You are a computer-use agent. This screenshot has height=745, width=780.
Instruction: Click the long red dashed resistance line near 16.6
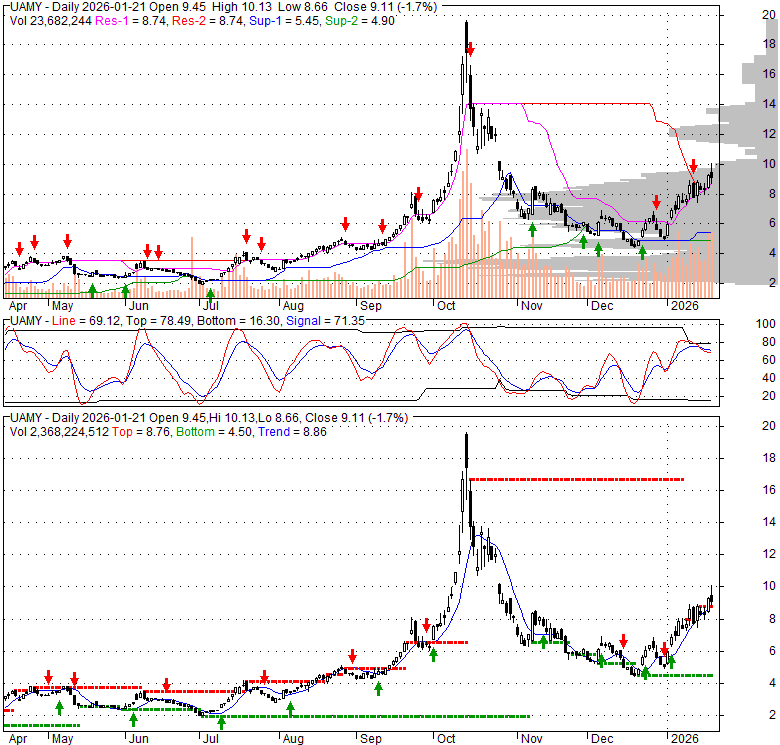pos(577,479)
